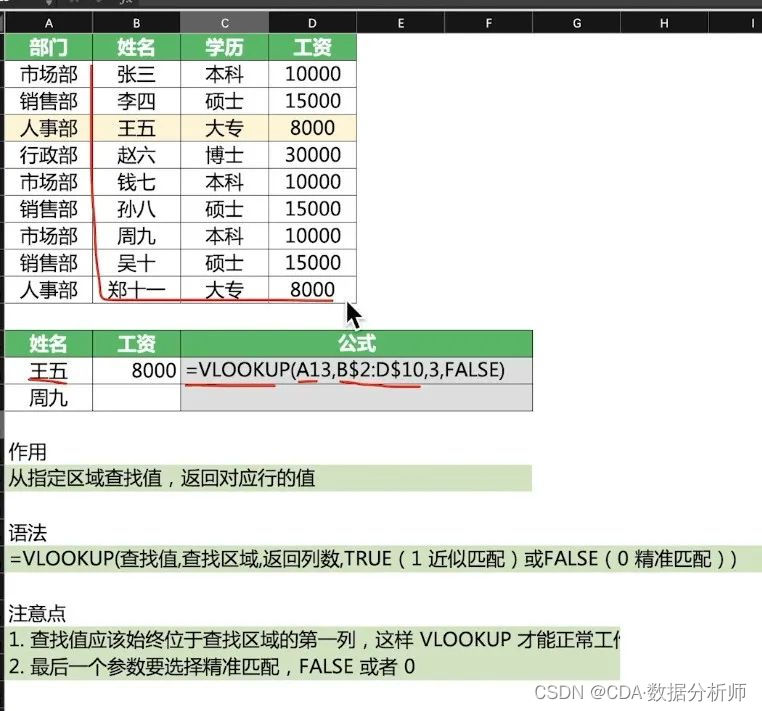Select column F header
Screen dimensions: 762x711
[x=488, y=23]
